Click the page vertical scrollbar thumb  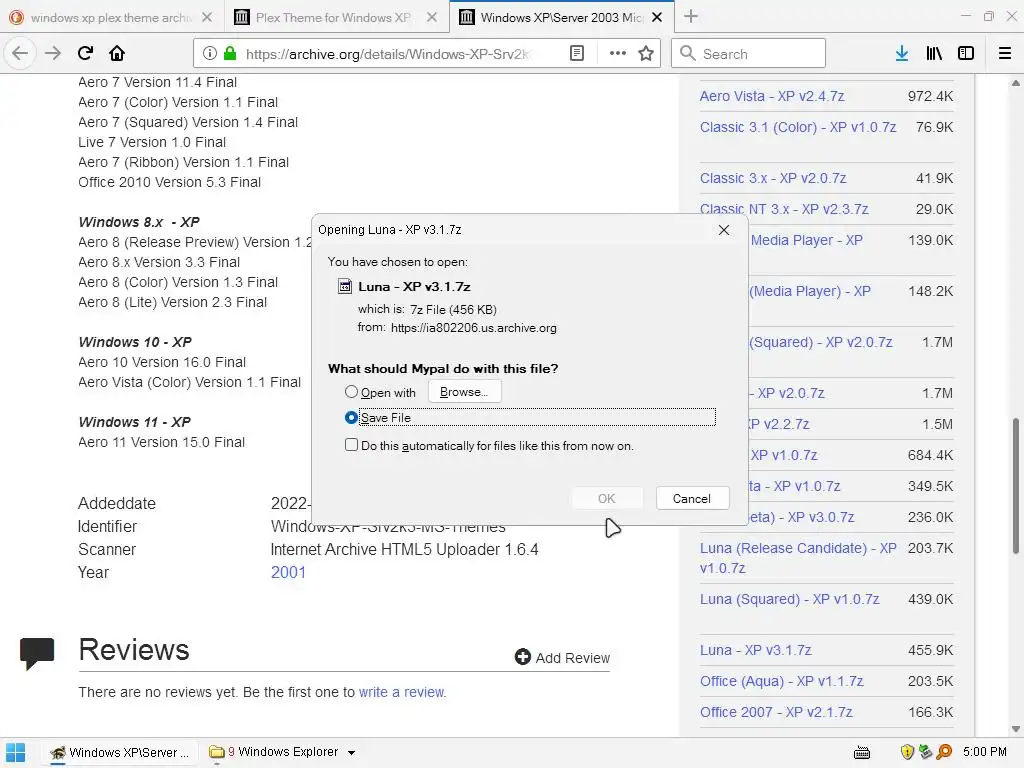click(1016, 486)
